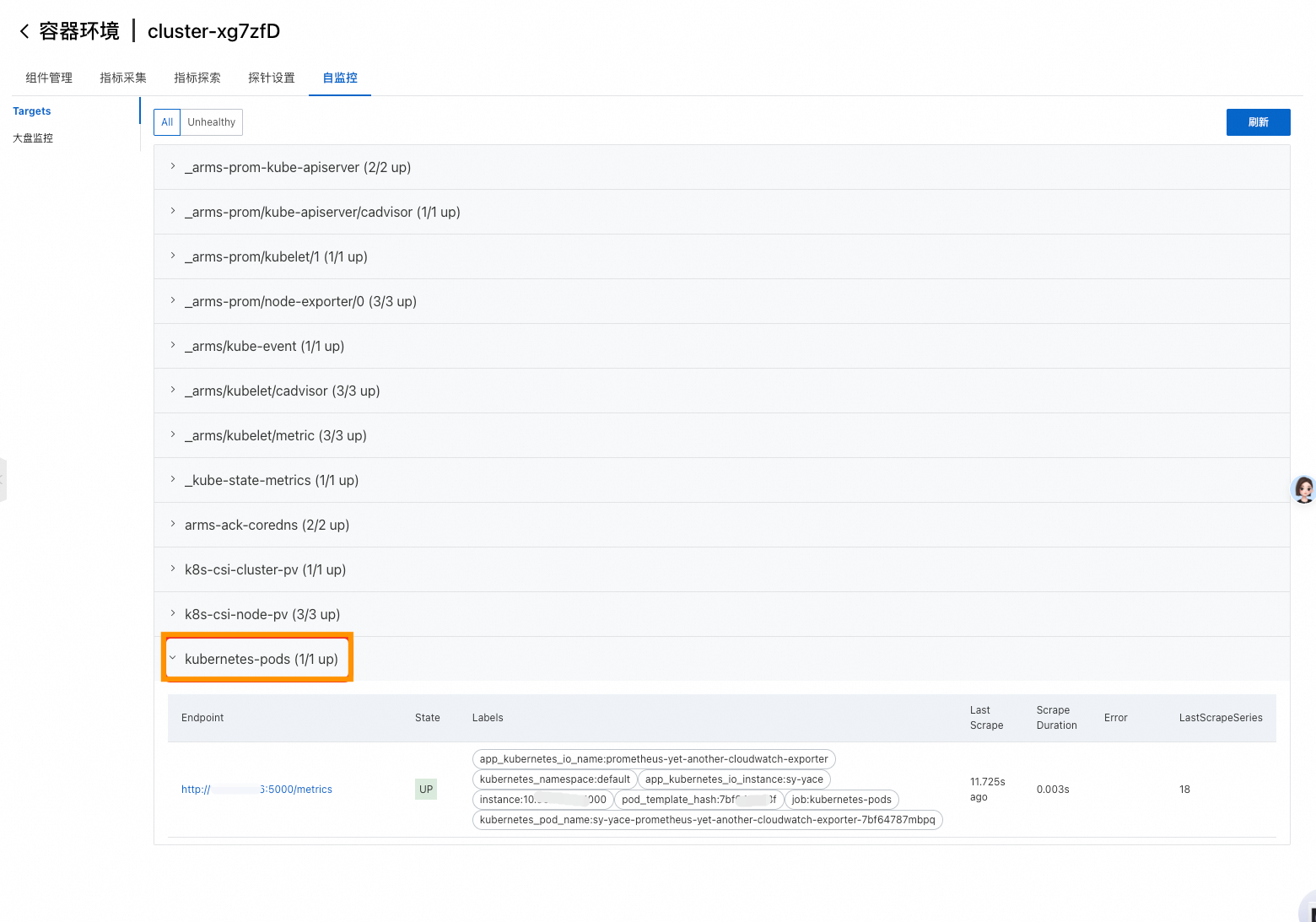The width and height of the screenshot is (1316, 922).
Task: Click the app_kubernetes_io_instance:sy-yace label tag
Action: point(734,779)
